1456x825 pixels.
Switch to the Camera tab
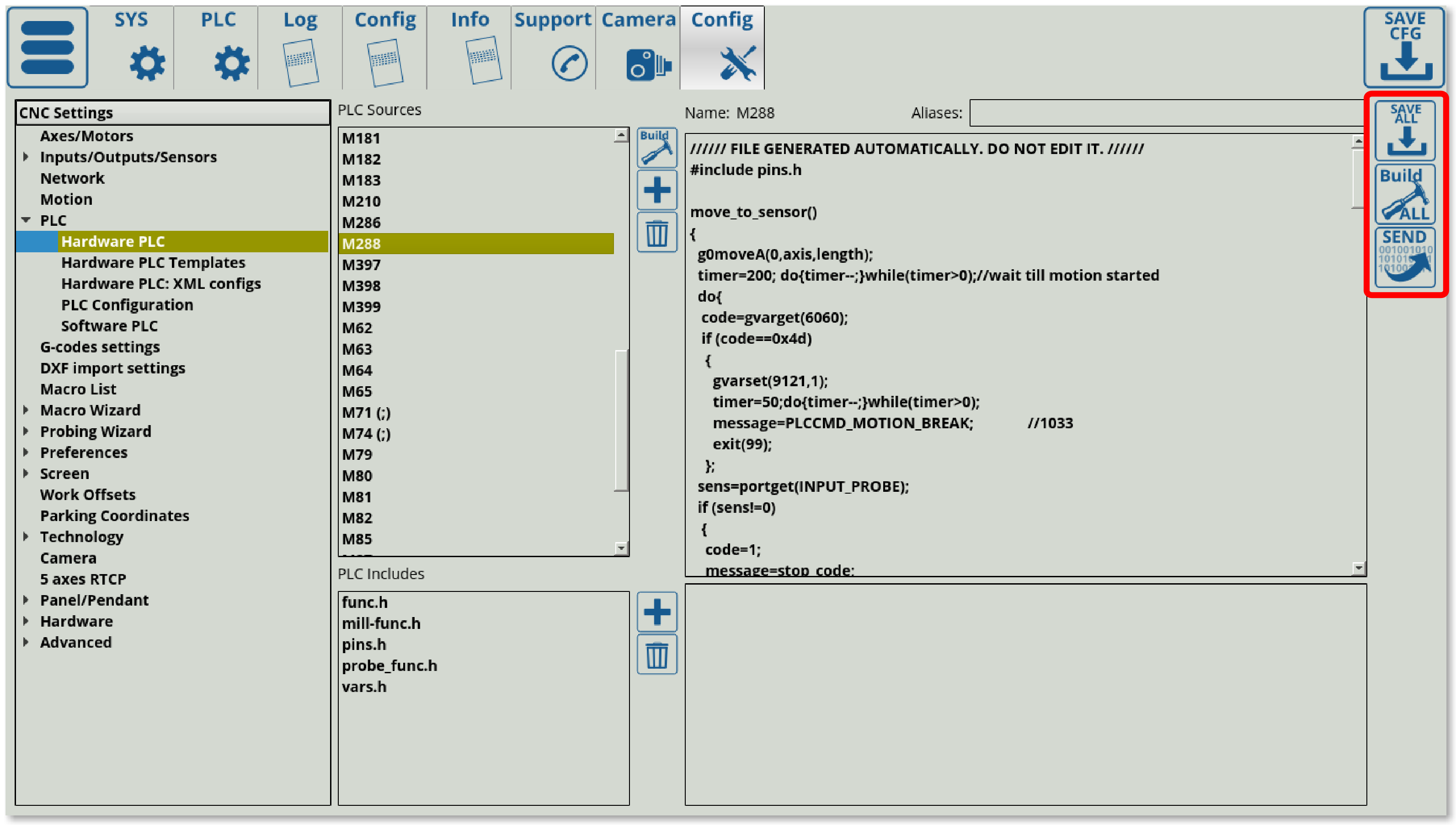[x=638, y=48]
